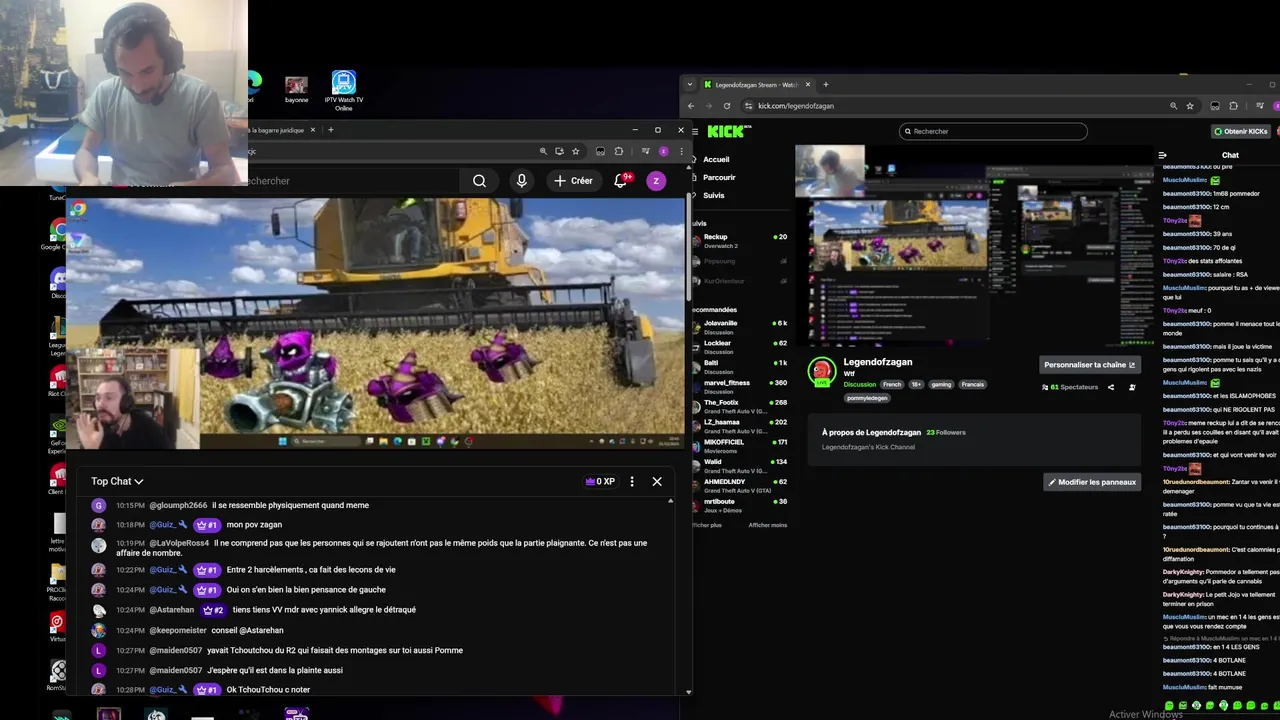Open extensions puzzle icon in YouTube browser window
This screenshot has height=720, width=1280.
click(618, 151)
